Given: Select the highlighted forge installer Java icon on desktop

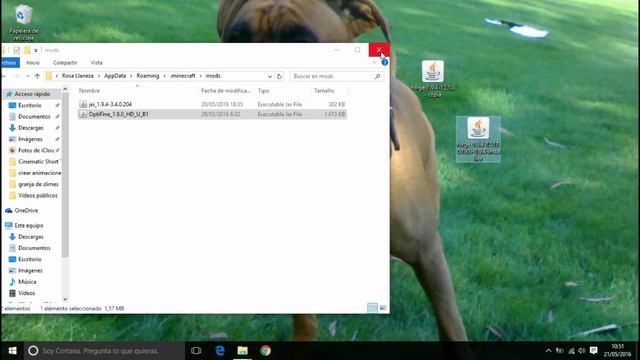Looking at the screenshot, I should [x=478, y=139].
